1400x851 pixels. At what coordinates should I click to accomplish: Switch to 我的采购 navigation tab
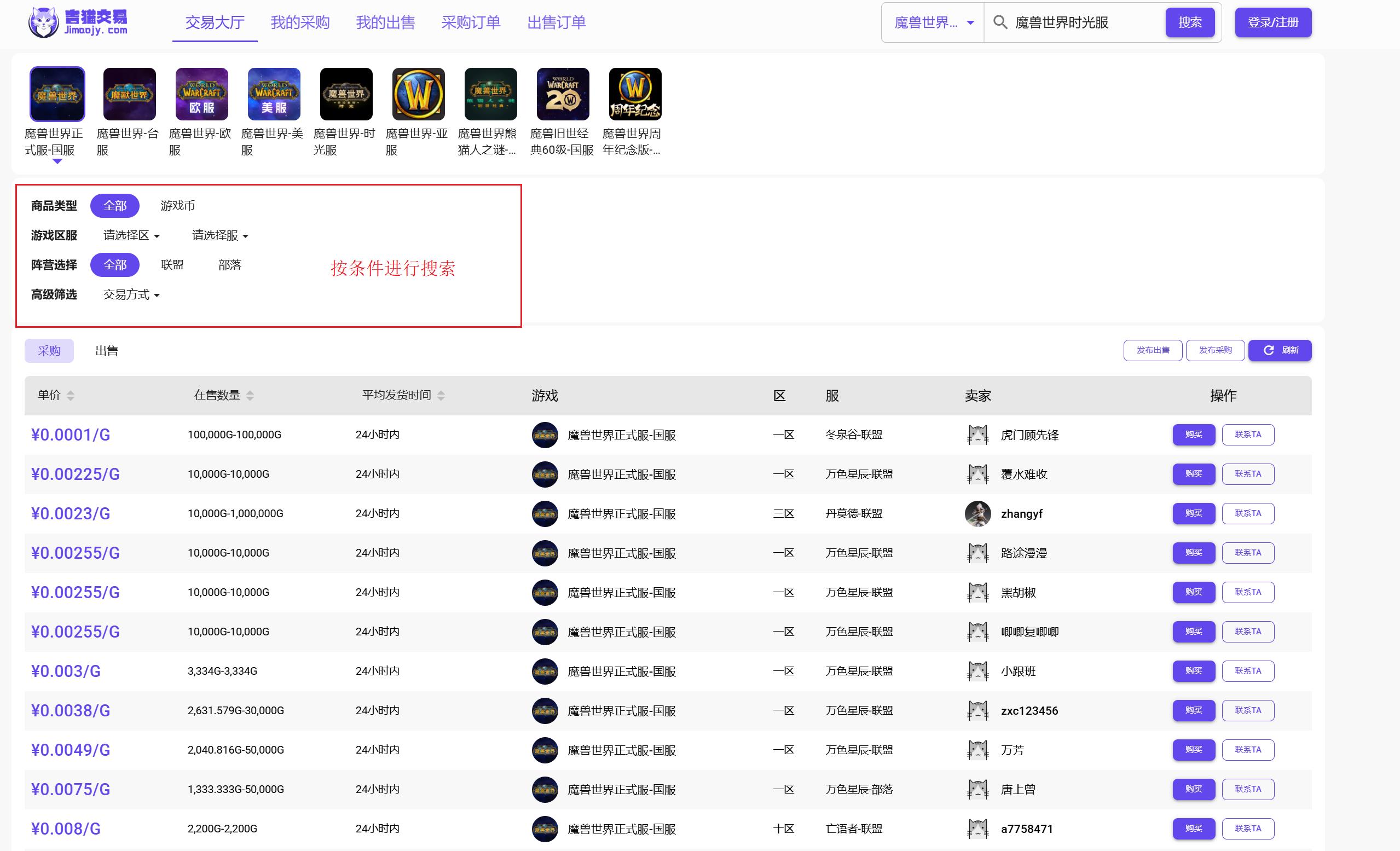tap(300, 23)
